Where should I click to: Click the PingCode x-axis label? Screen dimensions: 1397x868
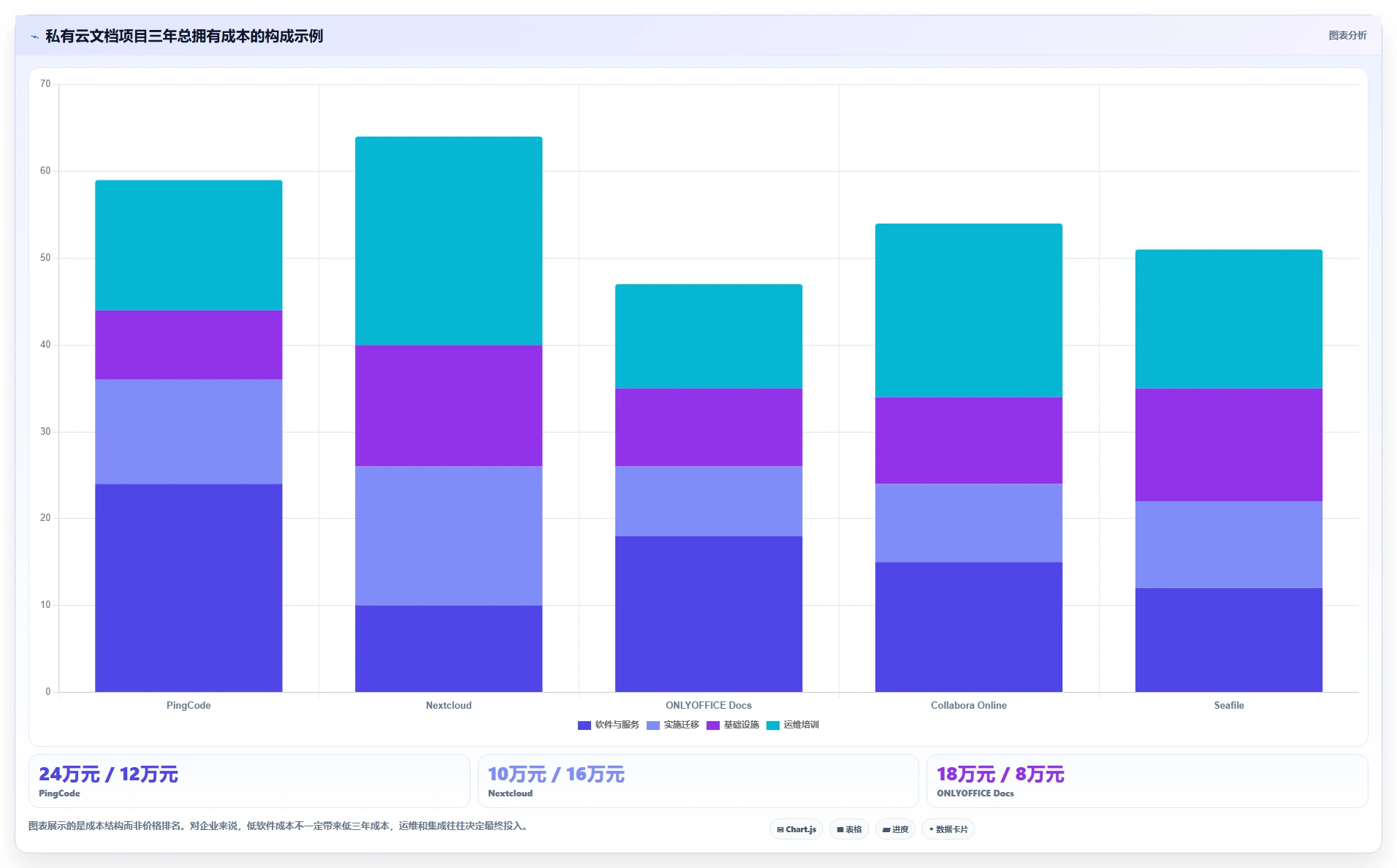tap(189, 705)
